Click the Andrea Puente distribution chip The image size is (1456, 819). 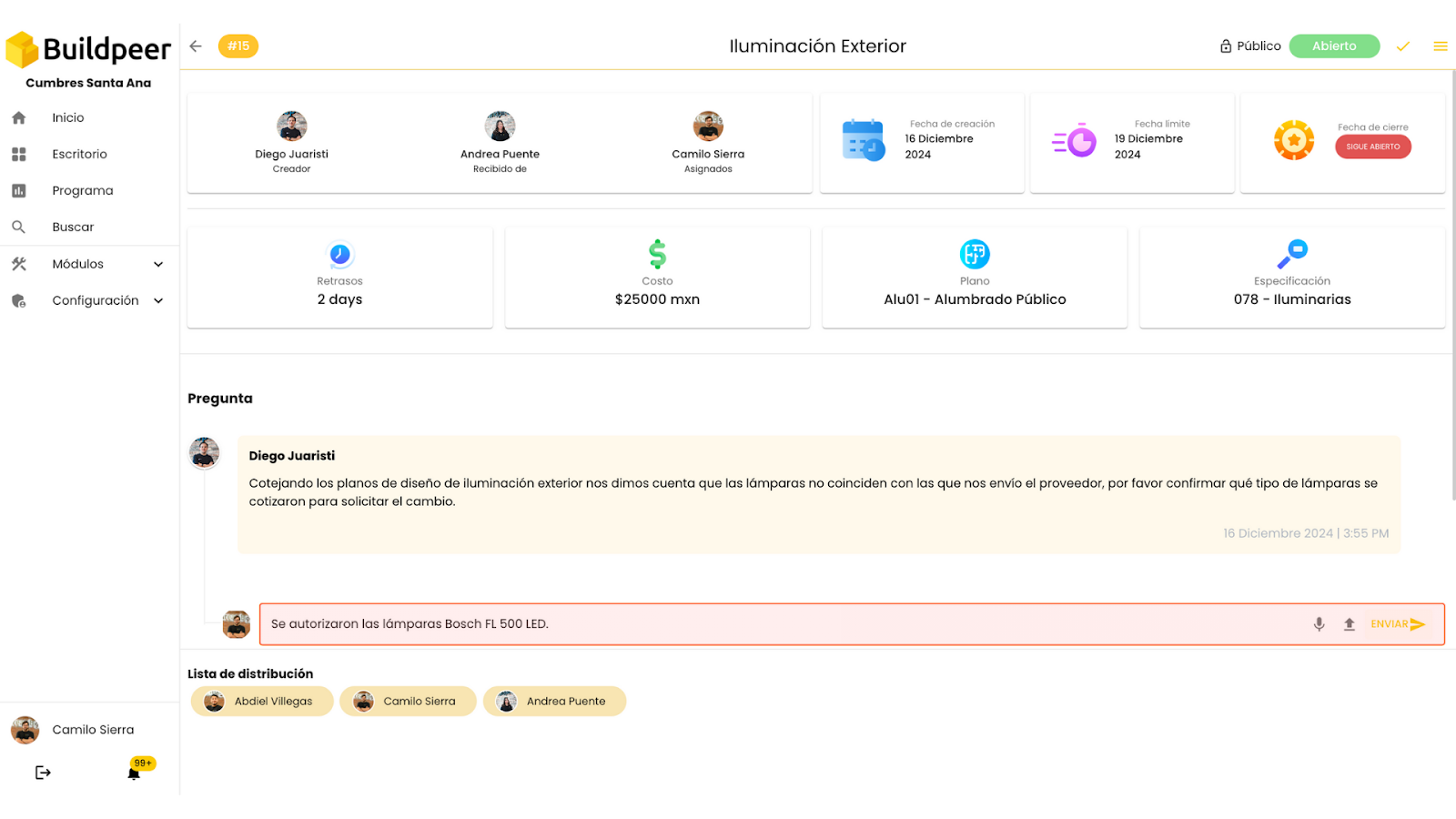(554, 702)
